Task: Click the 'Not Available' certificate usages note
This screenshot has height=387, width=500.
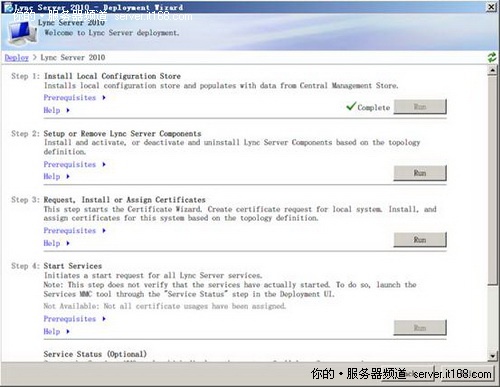Action: [165, 306]
